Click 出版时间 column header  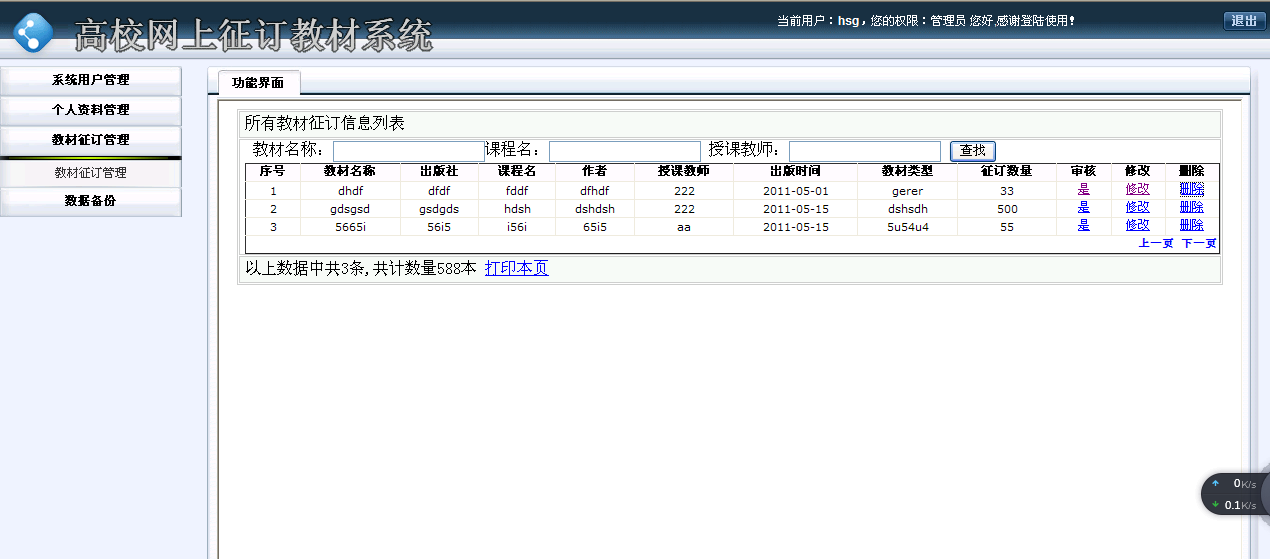pyautogui.click(x=795, y=171)
